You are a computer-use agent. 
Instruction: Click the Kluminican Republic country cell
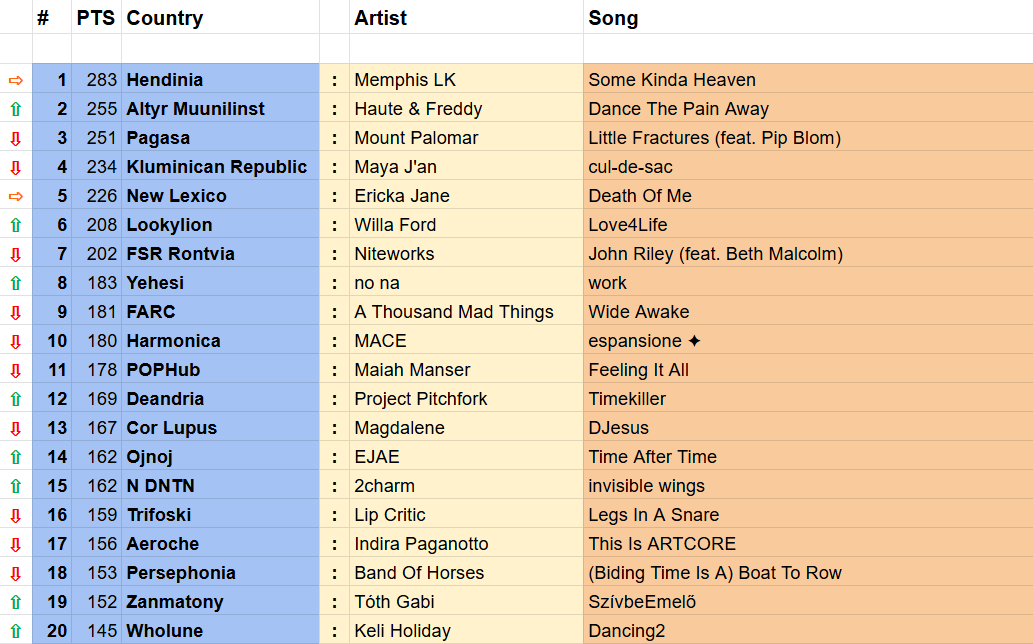(x=217, y=167)
